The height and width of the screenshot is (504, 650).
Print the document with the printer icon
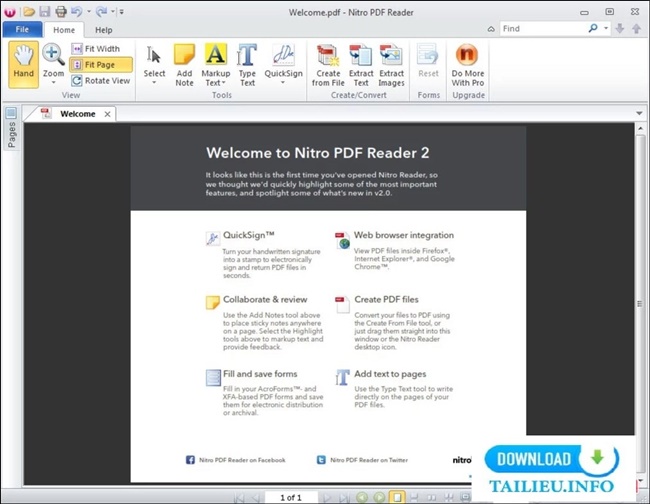[x=61, y=12]
